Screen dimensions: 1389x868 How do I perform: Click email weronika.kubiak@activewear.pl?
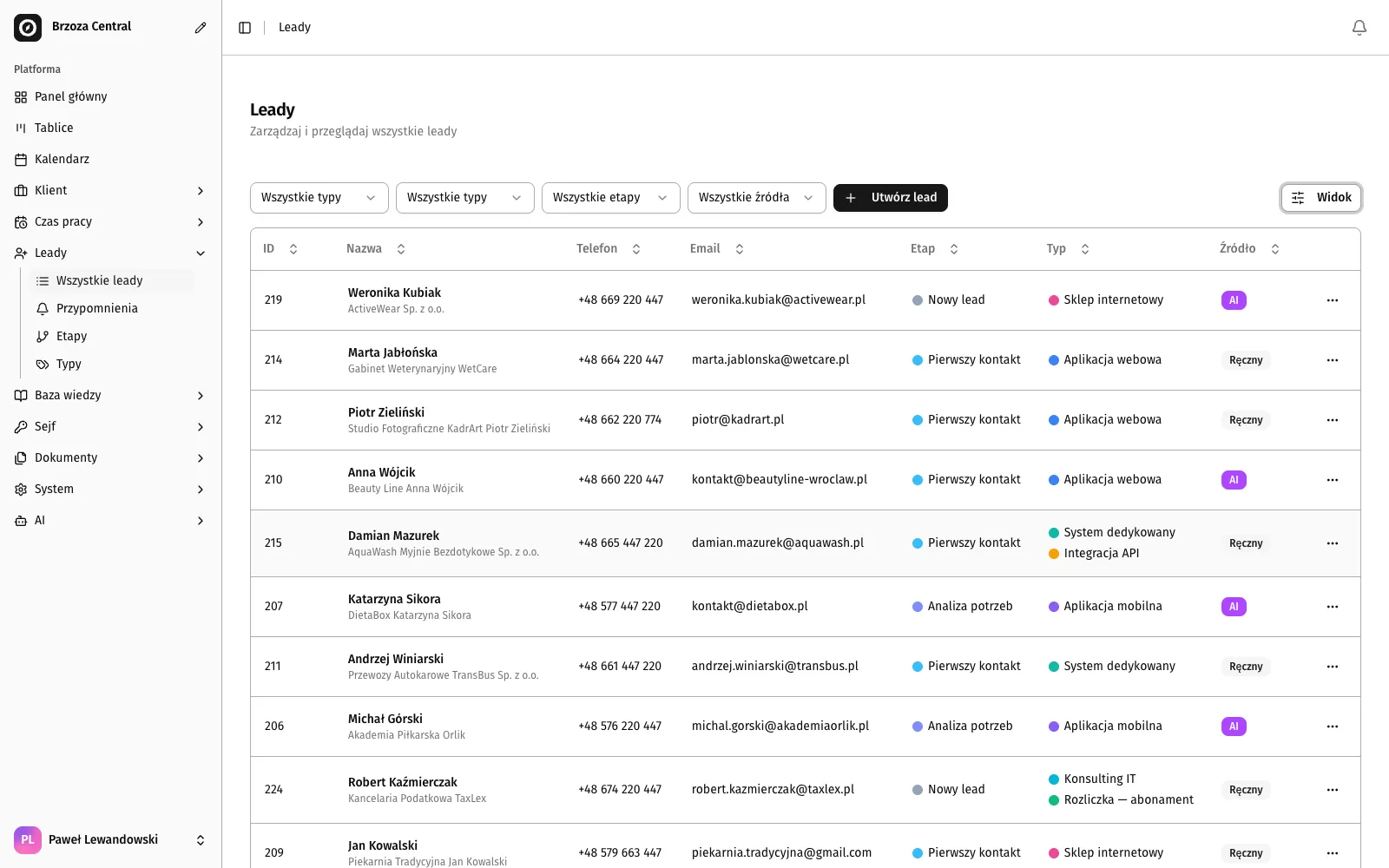[779, 300]
